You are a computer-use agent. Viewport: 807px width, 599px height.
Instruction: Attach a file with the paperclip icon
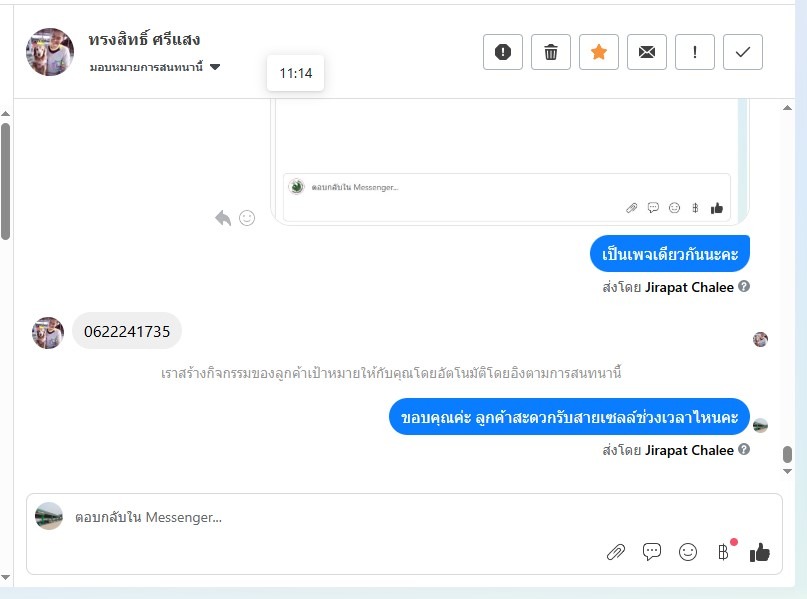[616, 552]
